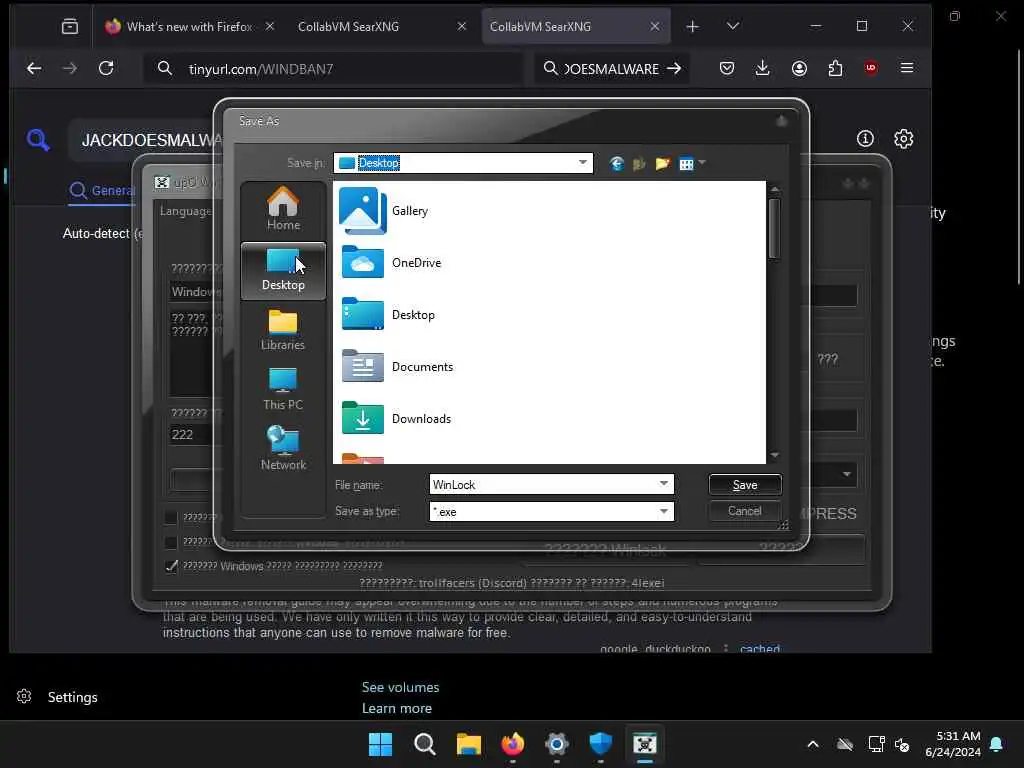Open Windows taskbar search

(x=424, y=744)
